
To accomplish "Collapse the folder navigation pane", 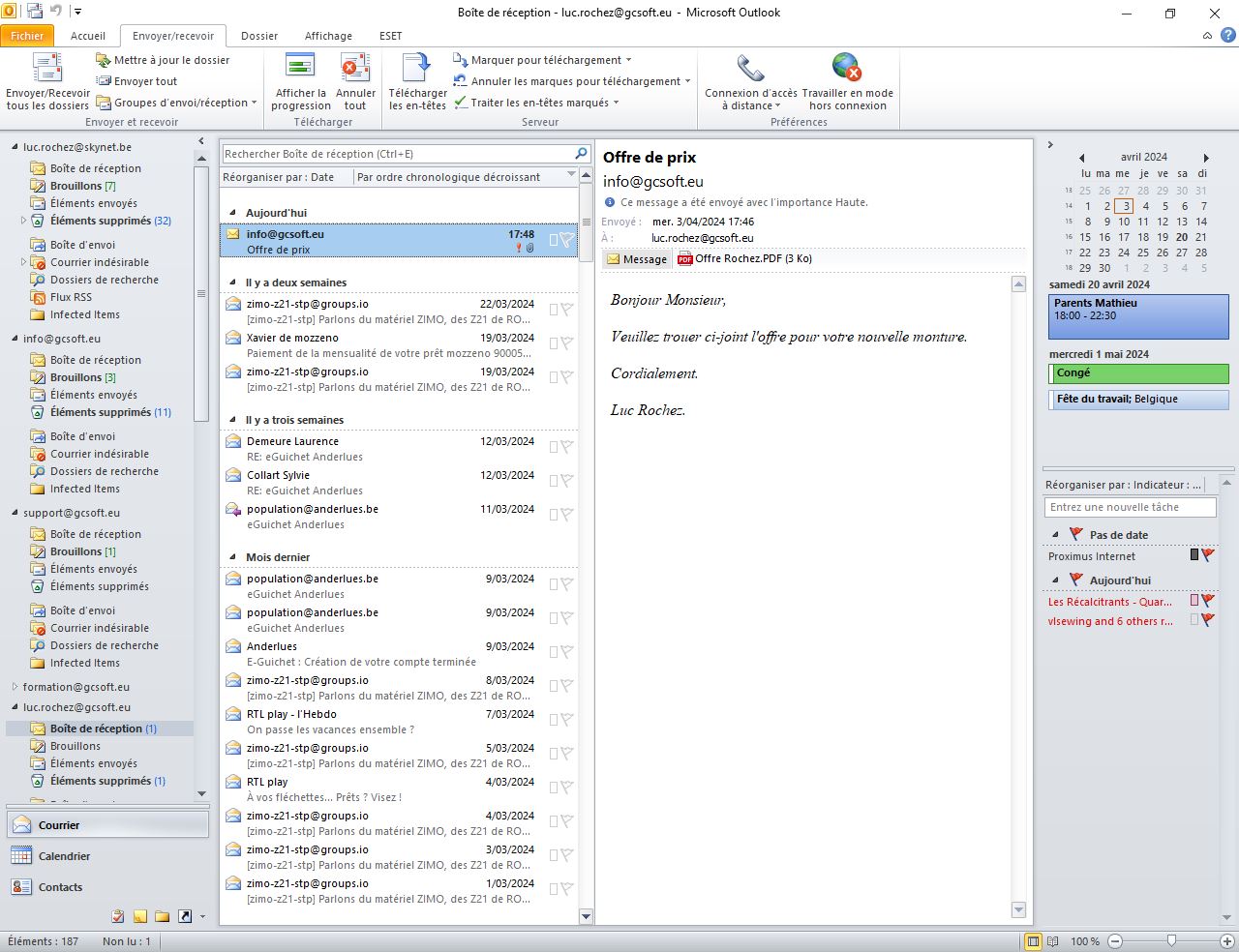I will point(201,141).
